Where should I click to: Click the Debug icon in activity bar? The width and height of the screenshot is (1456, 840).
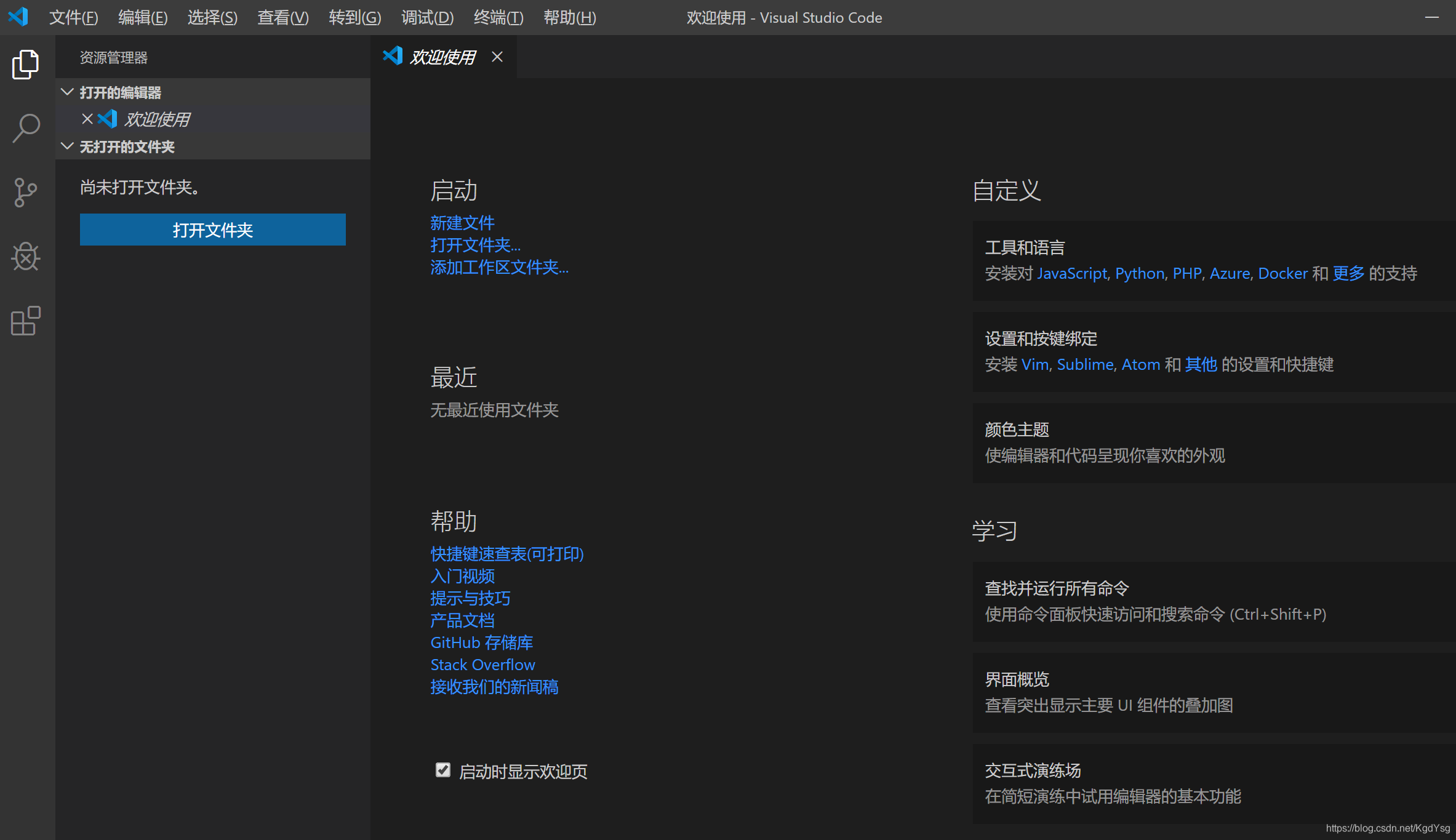coord(25,257)
